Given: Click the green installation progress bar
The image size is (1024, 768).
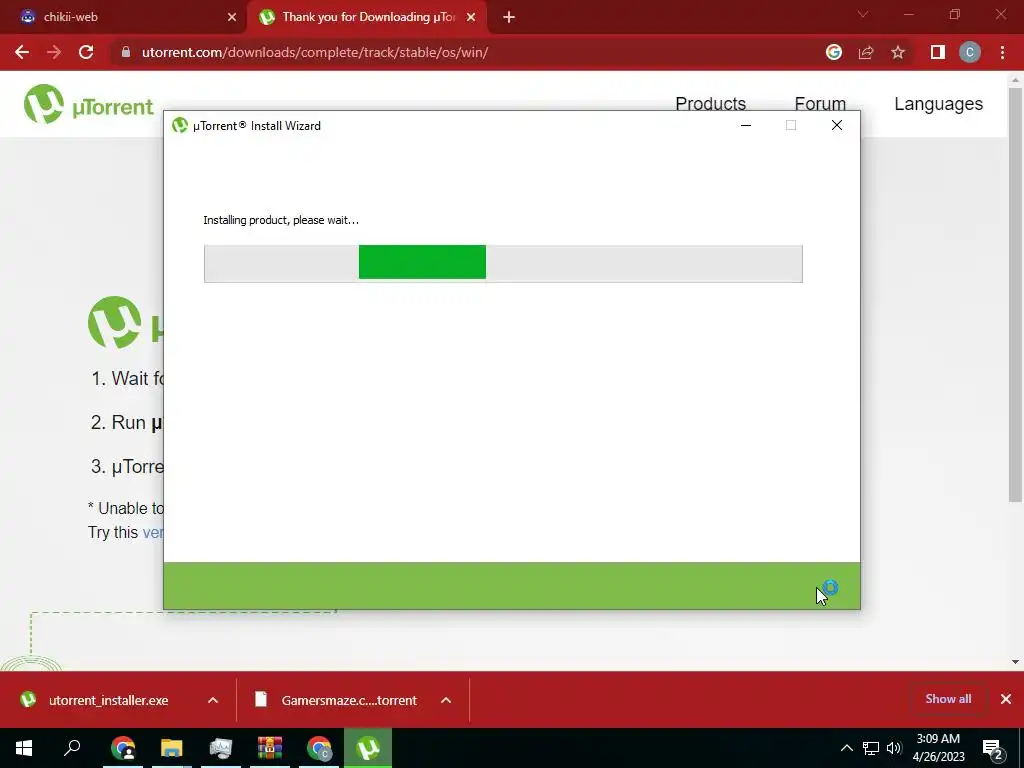Looking at the screenshot, I should coord(503,263).
